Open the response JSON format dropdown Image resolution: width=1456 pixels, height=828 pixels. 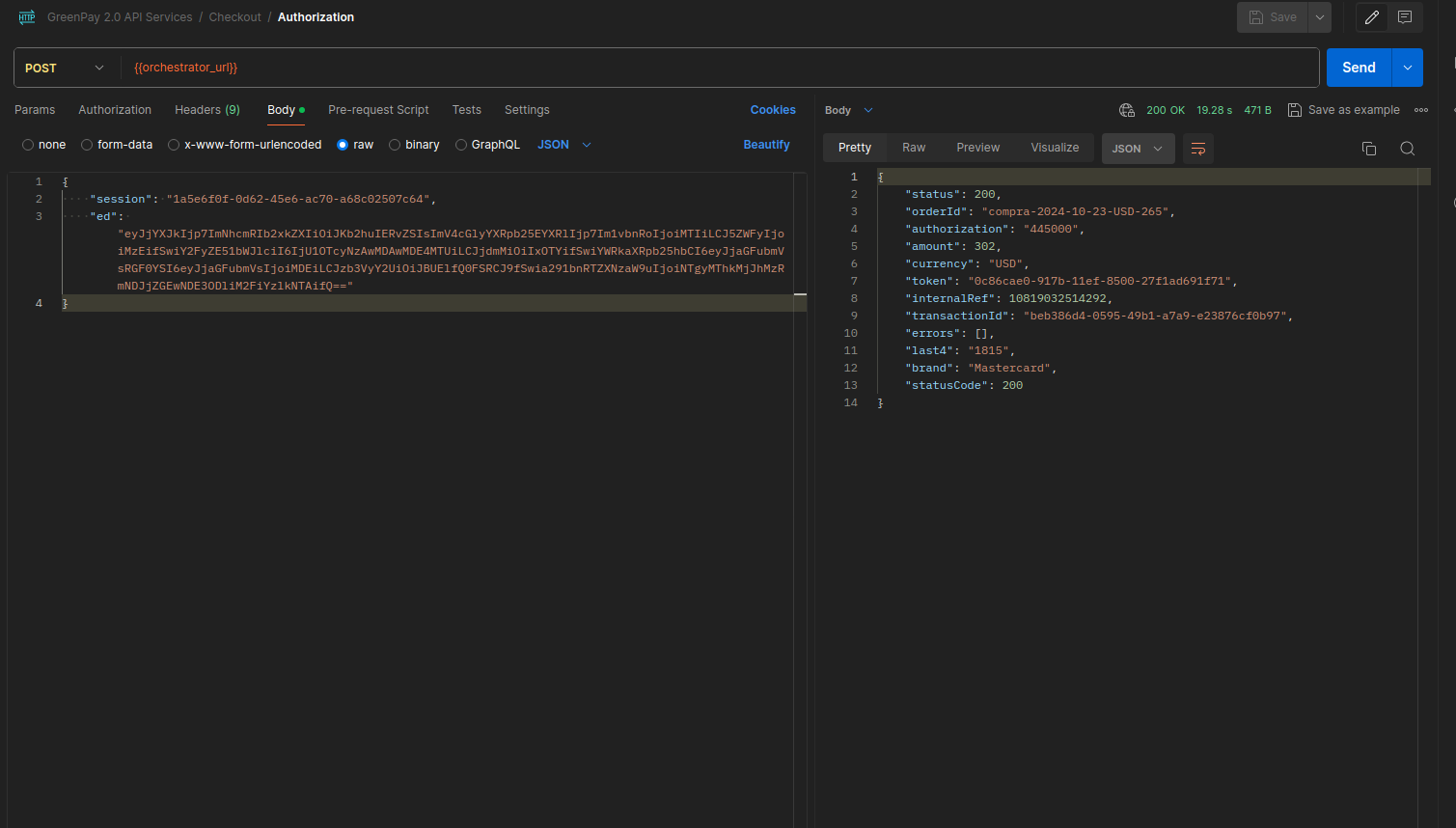(x=1138, y=149)
